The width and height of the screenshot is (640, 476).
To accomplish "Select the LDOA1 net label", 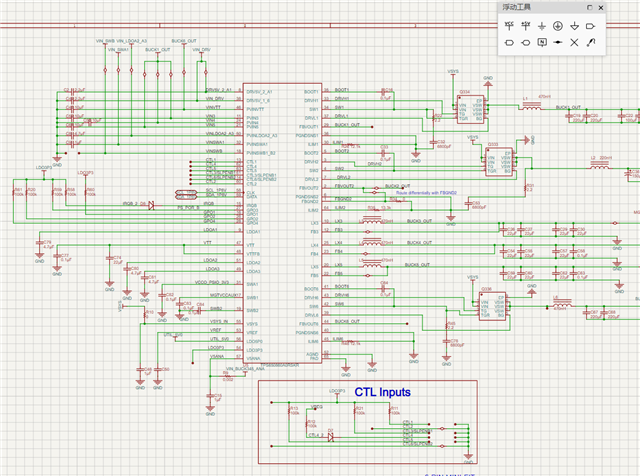I will (211, 230).
